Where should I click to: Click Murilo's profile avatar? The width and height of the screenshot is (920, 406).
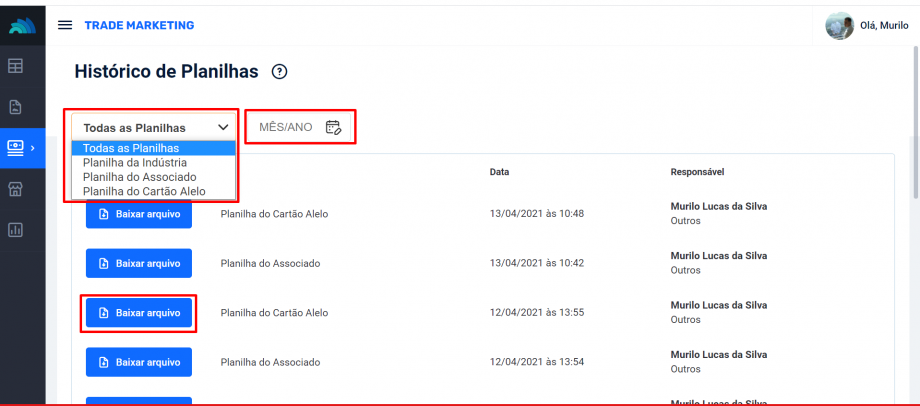pyautogui.click(x=839, y=26)
